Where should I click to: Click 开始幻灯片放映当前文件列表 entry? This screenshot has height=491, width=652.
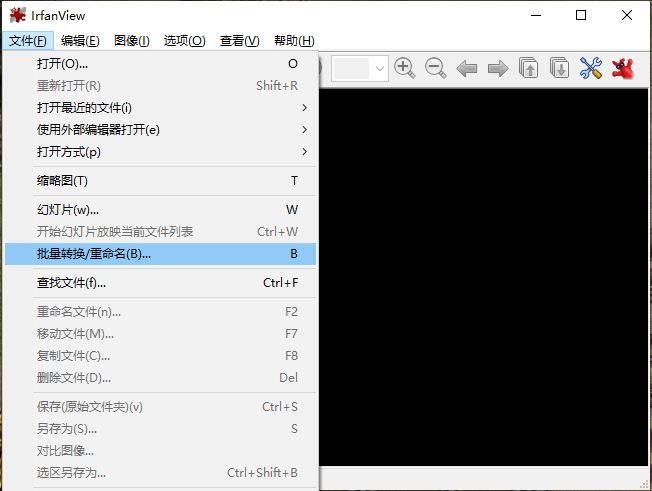(x=161, y=232)
